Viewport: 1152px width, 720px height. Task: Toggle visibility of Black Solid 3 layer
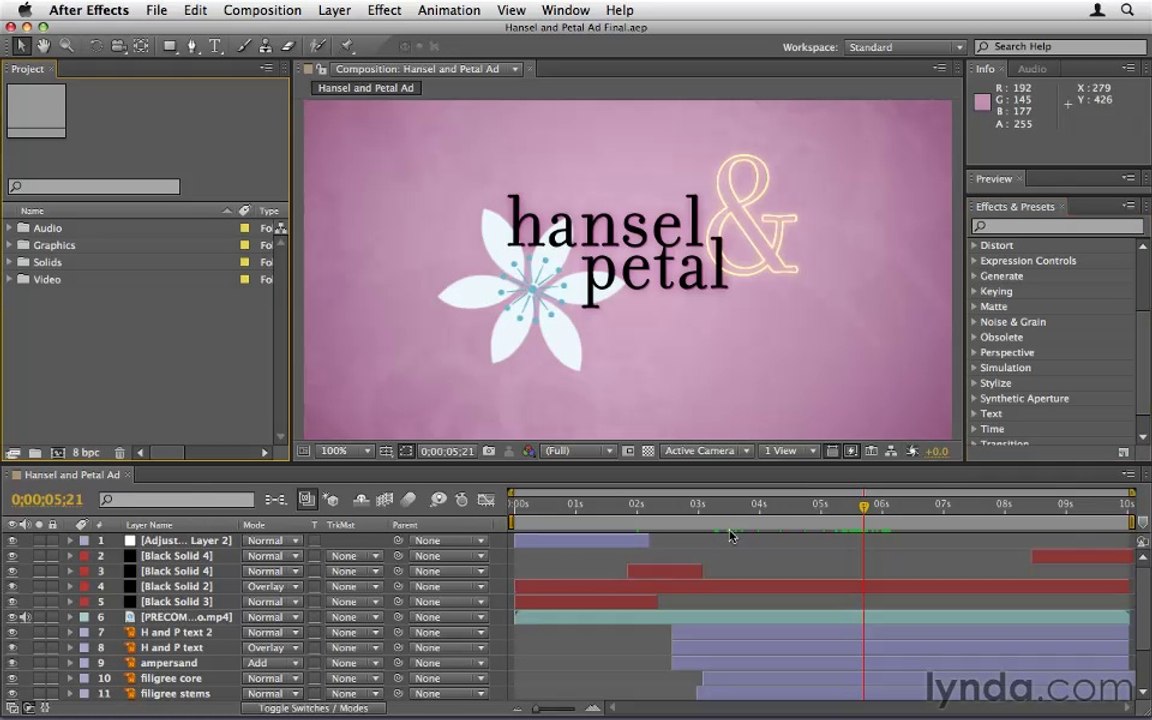click(12, 602)
